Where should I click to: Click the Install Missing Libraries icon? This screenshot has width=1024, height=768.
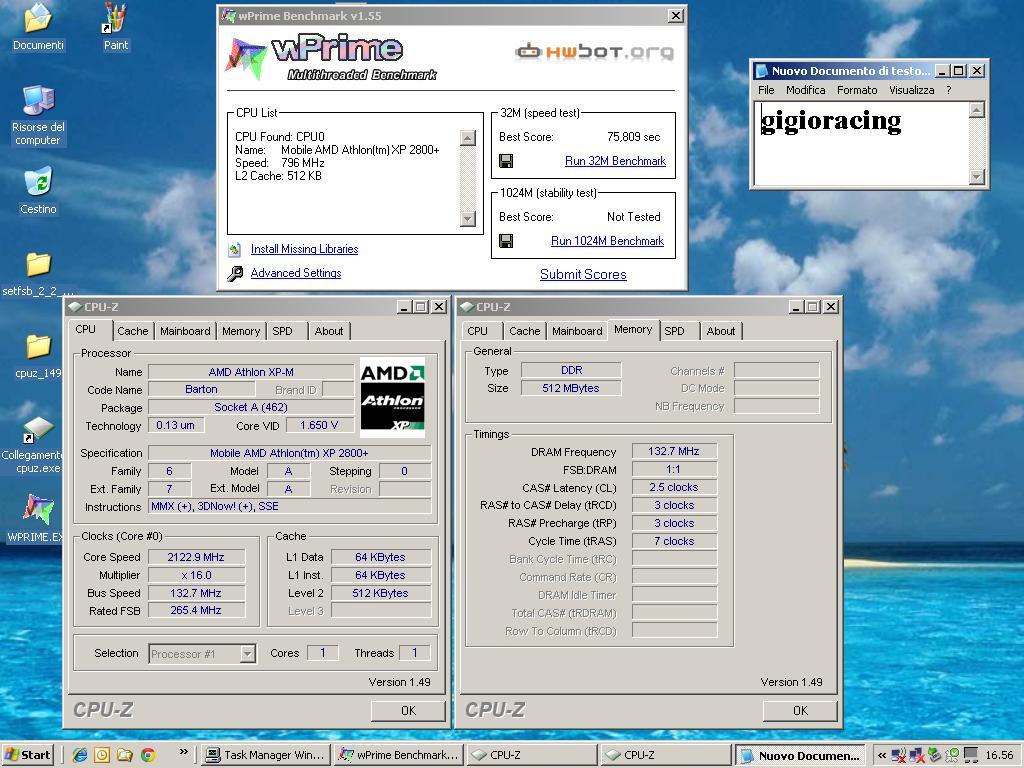tap(234, 249)
